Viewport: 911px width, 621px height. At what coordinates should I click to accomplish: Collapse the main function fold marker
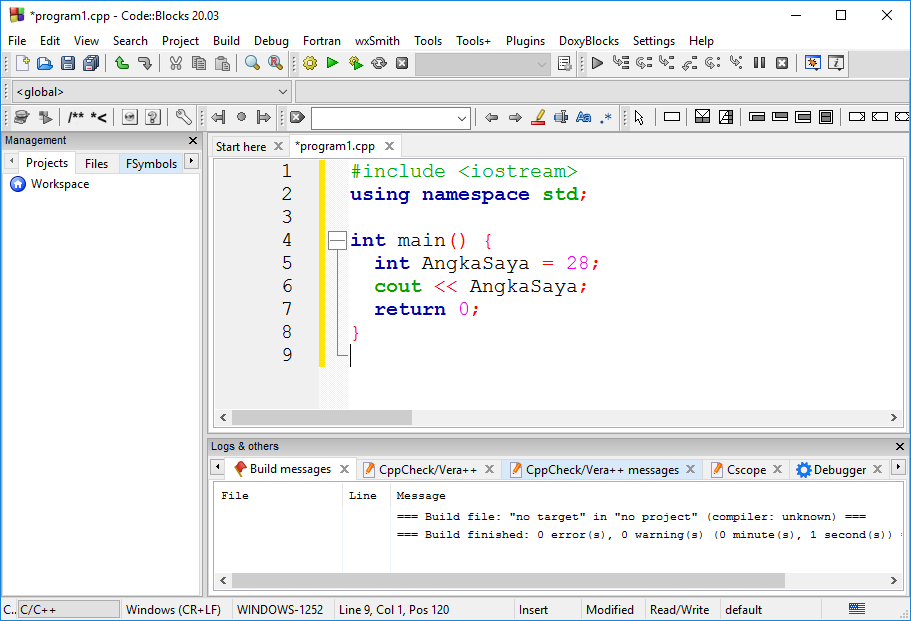click(x=337, y=240)
